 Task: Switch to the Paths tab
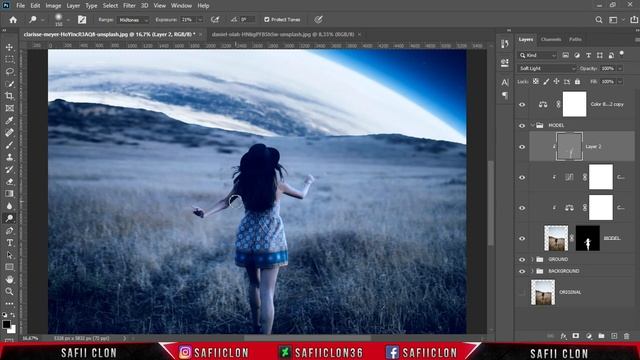pyautogui.click(x=575, y=40)
